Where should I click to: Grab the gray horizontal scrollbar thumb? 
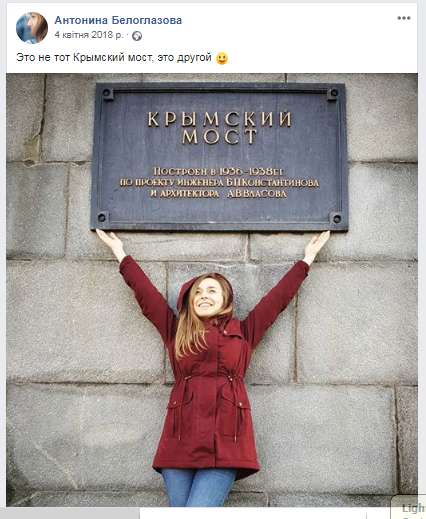click(70, 514)
